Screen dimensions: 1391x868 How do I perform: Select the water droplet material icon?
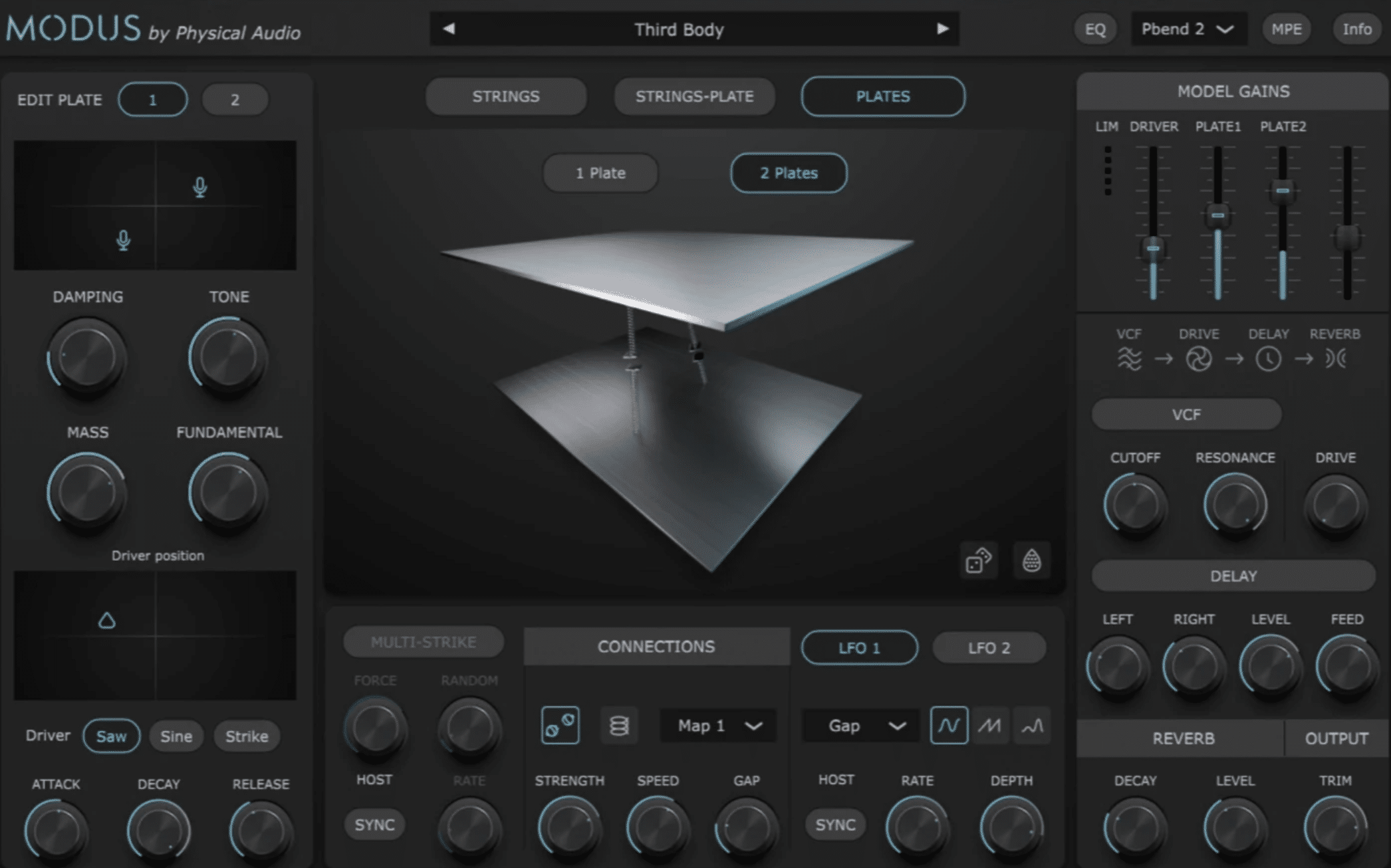[1031, 560]
